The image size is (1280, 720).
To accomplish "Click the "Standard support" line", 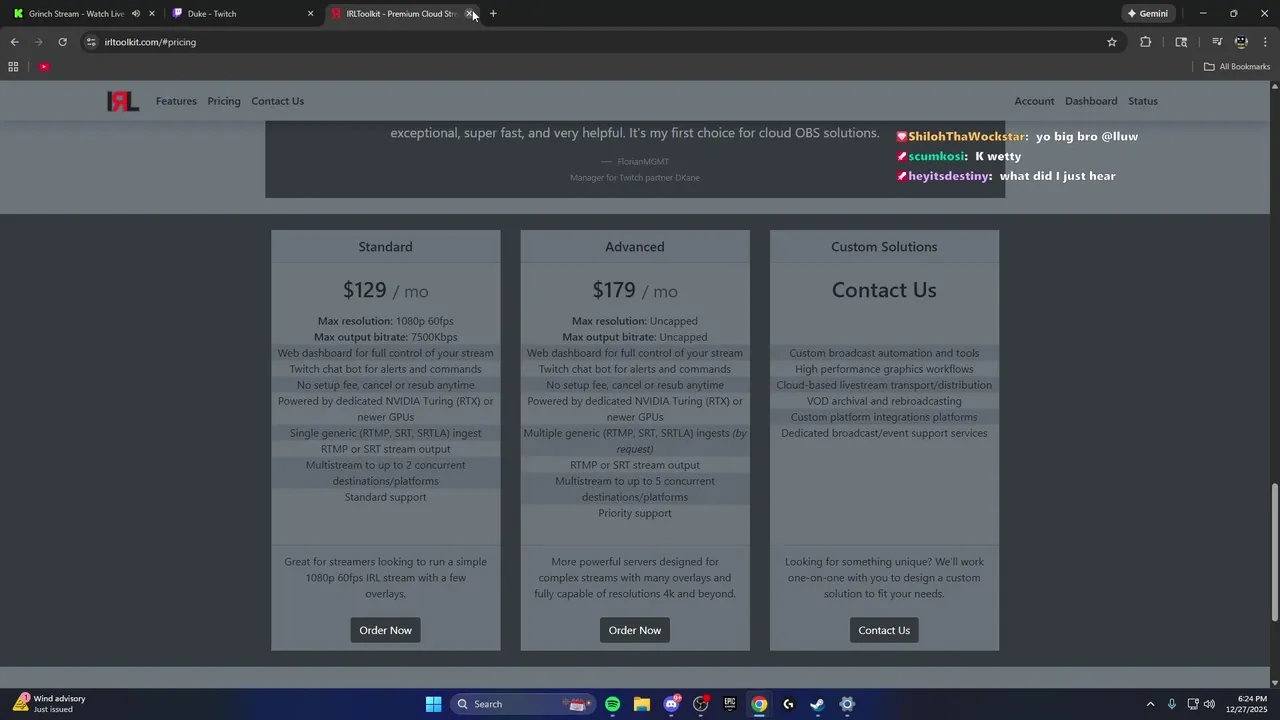I will 385,497.
